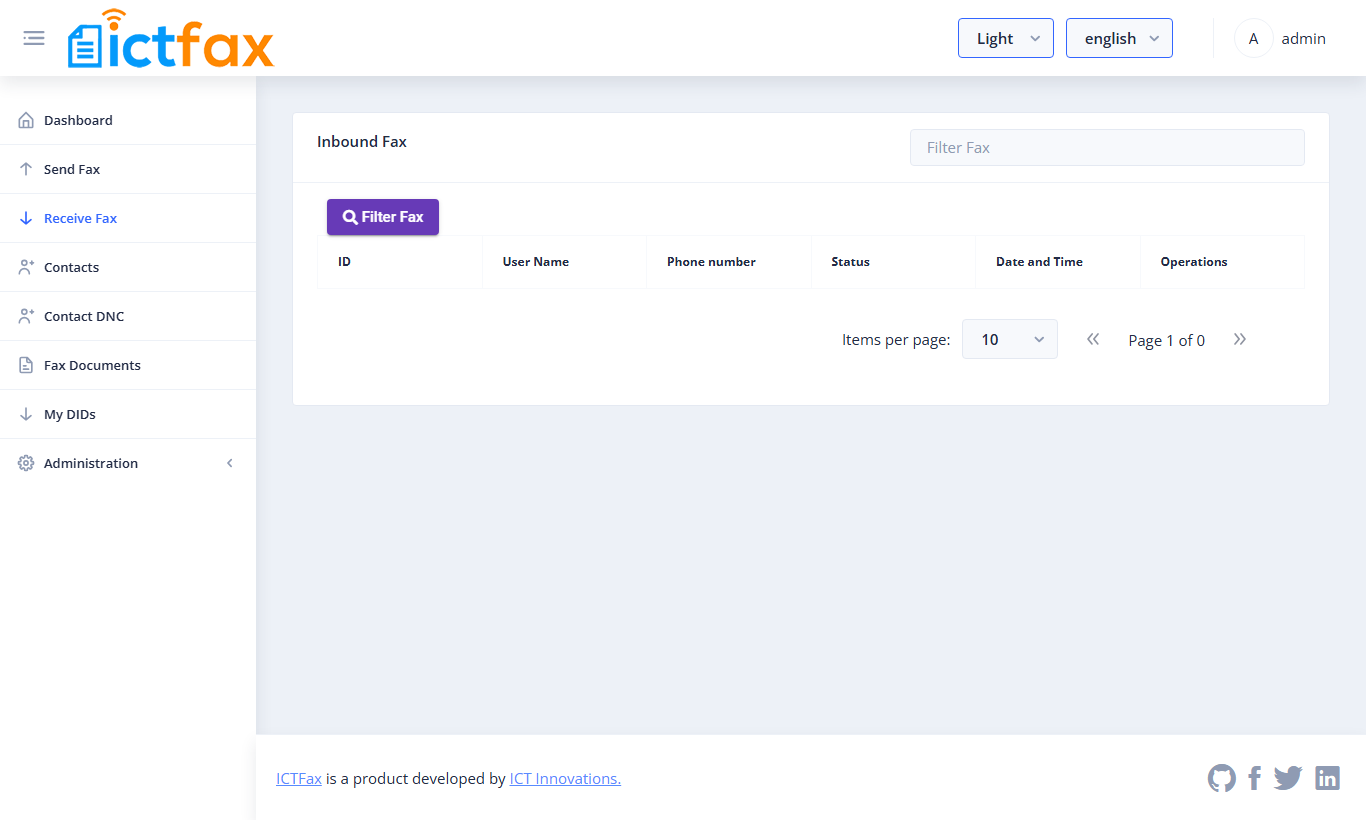Change items per page dropdown
Screen dimensions: 1366x820
[x=1010, y=339]
